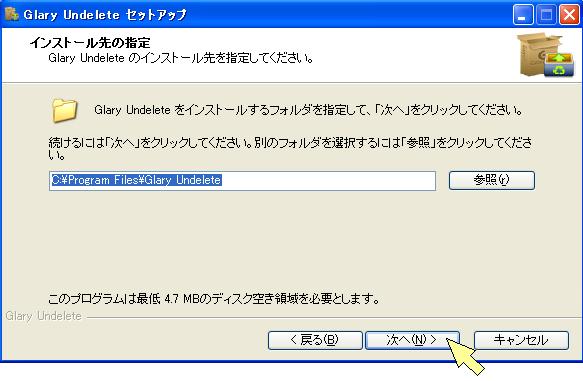This screenshot has height=381, width=583.
Task: Click the Glary Undelete セットアップ title text
Action: click(105, 14)
